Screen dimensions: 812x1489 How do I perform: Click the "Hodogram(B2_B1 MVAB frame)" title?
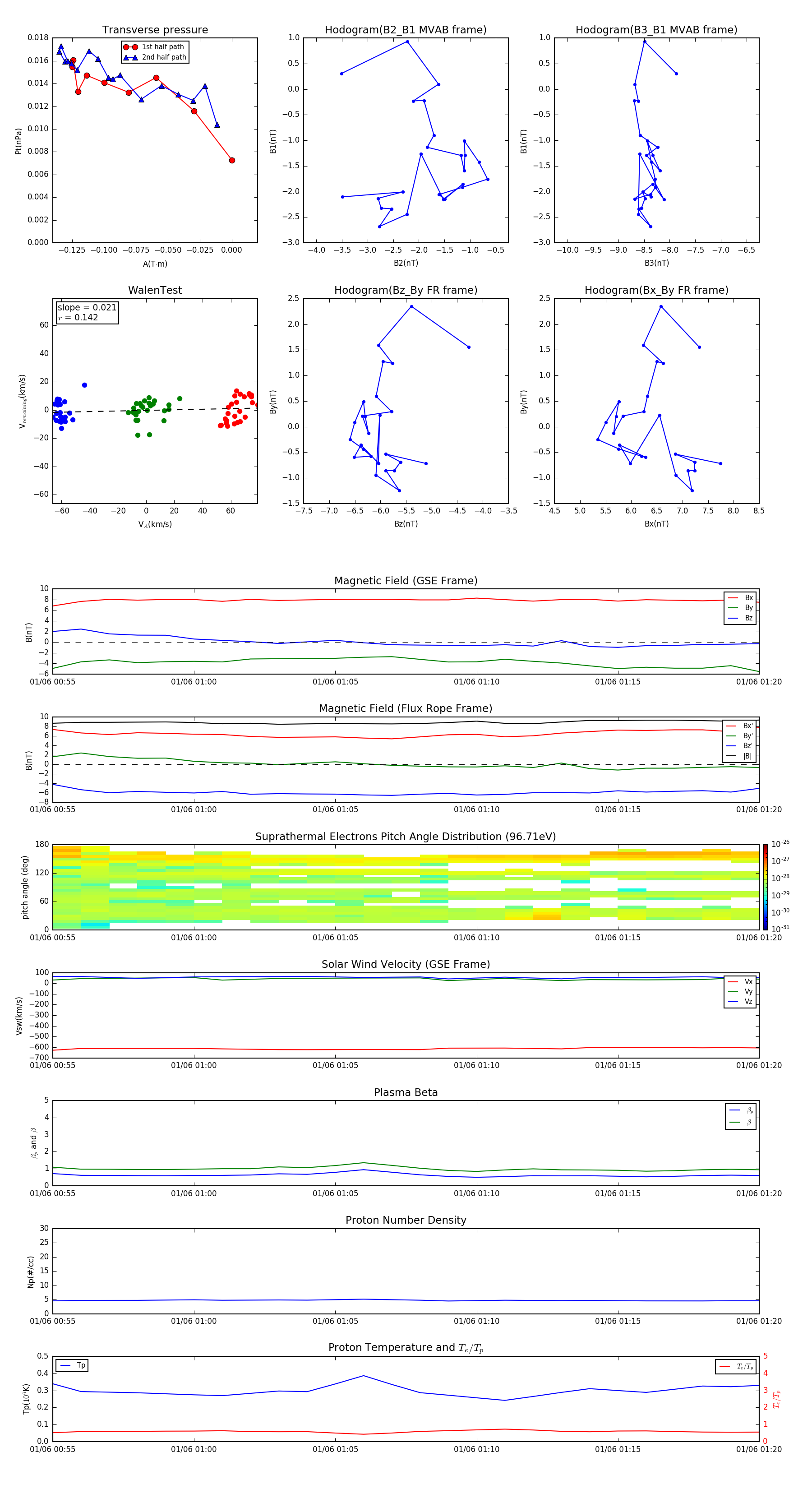[406, 29]
